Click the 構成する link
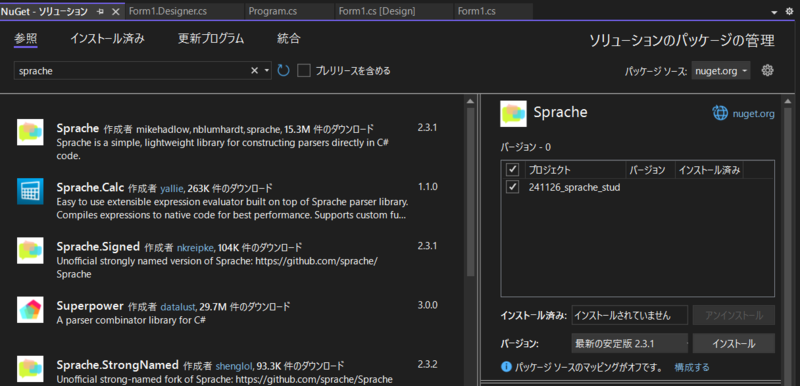Viewport: 800px width, 386px height. (691, 367)
